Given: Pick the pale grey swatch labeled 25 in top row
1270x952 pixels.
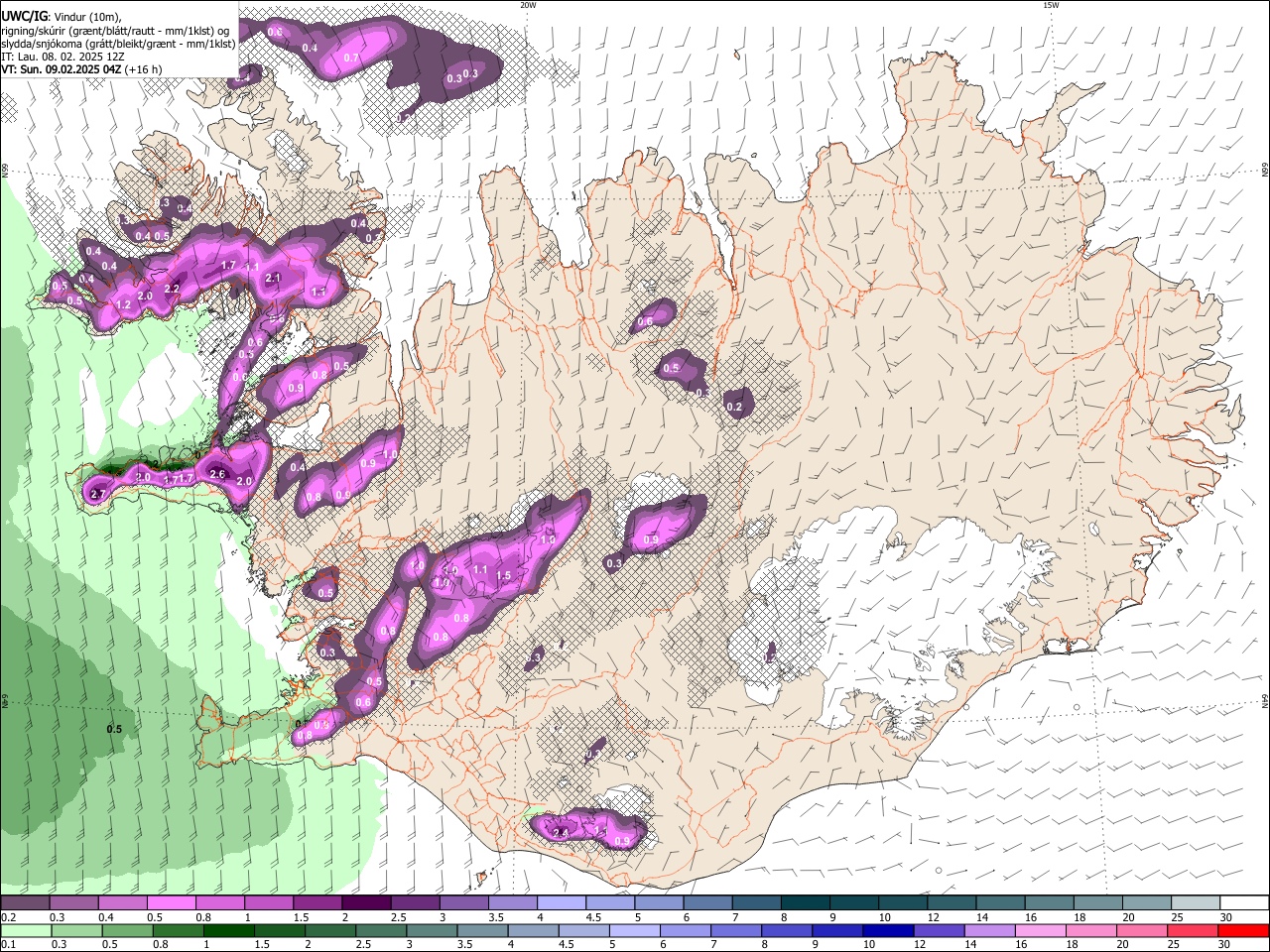Looking at the screenshot, I should tap(1197, 903).
